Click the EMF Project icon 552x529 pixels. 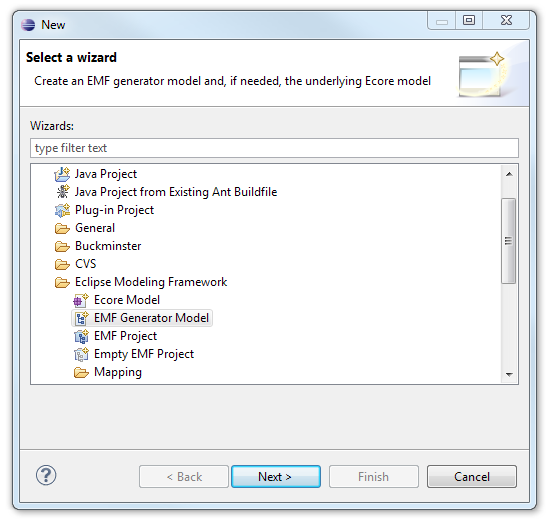(81, 336)
